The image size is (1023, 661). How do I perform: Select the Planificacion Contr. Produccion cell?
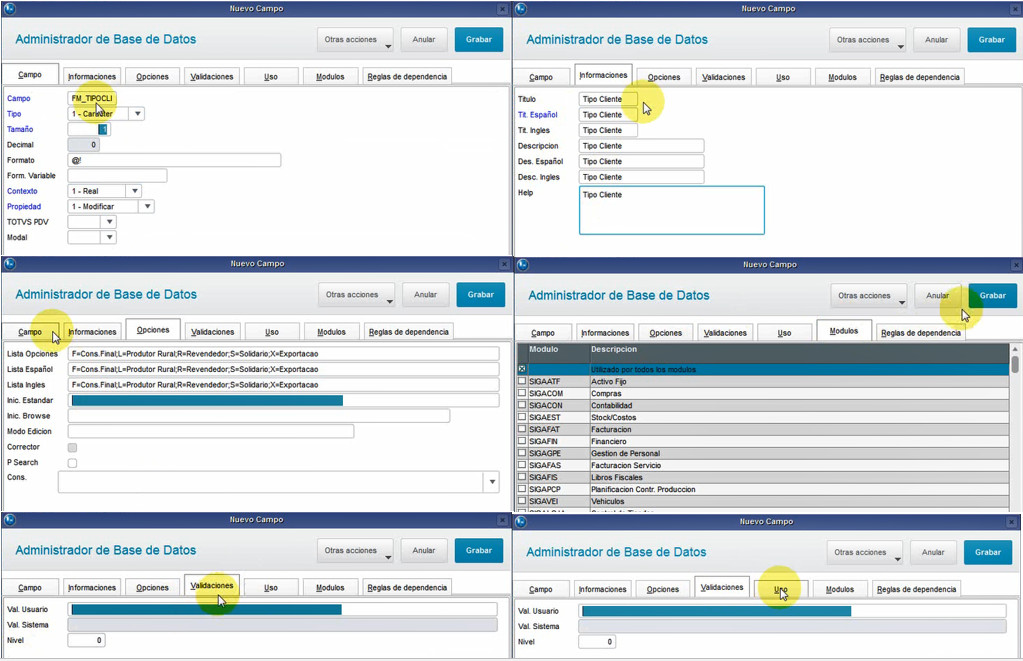click(x=799, y=489)
